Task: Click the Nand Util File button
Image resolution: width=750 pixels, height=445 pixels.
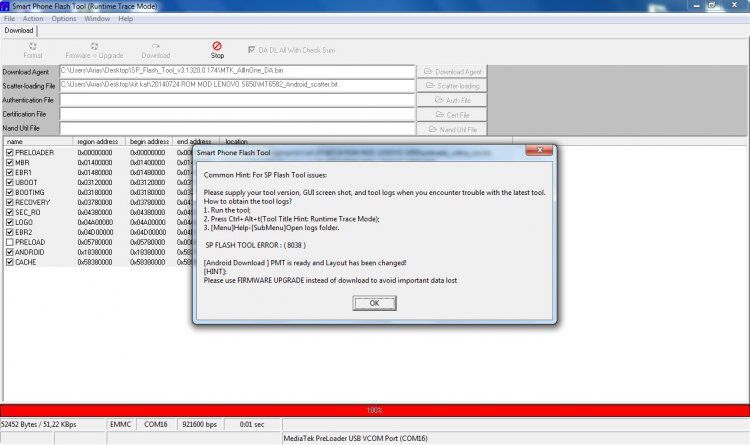Action: coord(452,129)
